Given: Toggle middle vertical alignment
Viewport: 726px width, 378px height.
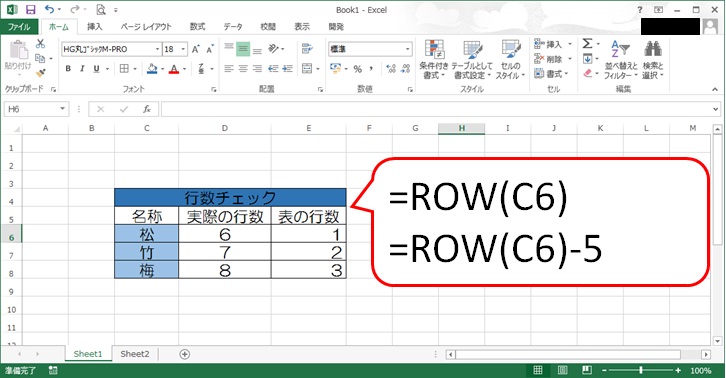Looking at the screenshot, I should point(243,49).
